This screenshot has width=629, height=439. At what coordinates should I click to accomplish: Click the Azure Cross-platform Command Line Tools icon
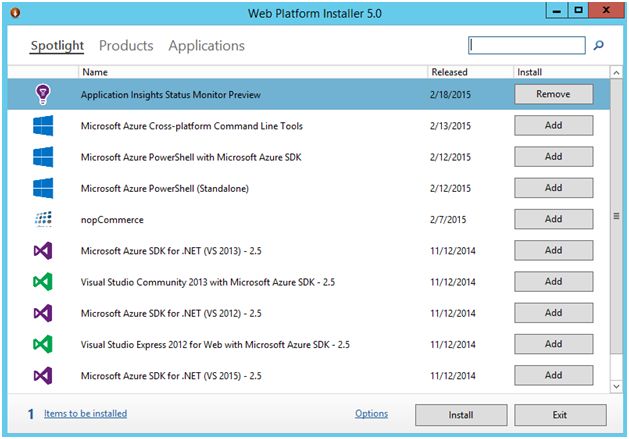point(42,126)
